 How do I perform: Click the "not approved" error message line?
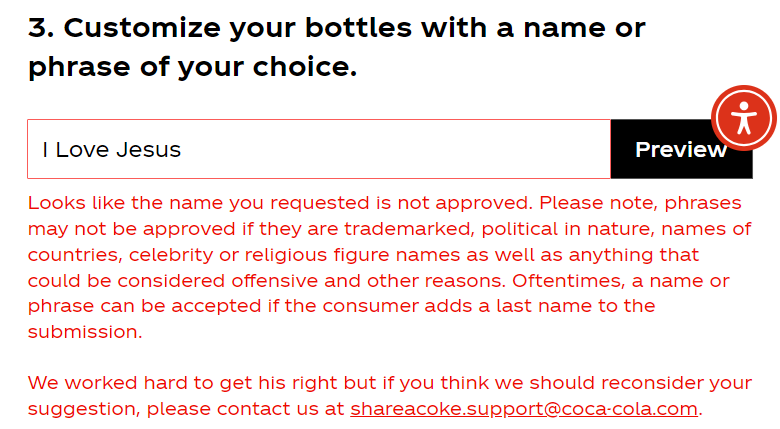280,203
